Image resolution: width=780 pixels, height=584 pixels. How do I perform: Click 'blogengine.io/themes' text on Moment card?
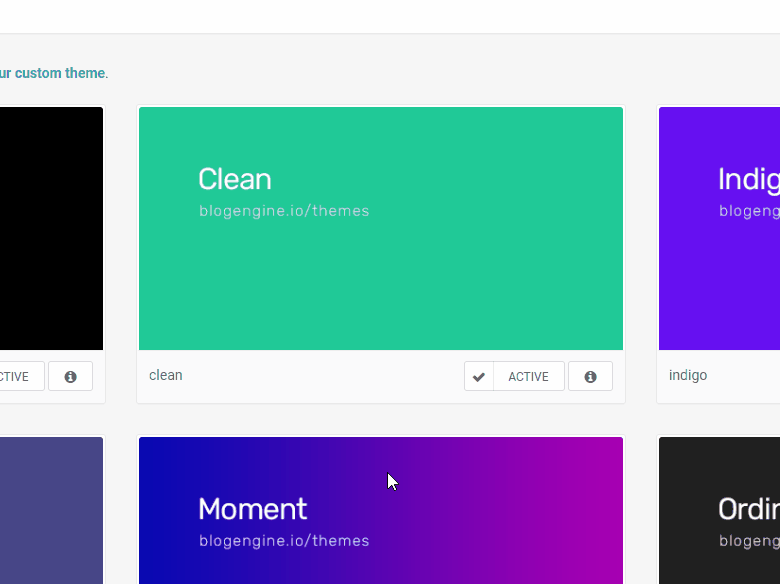(x=284, y=541)
